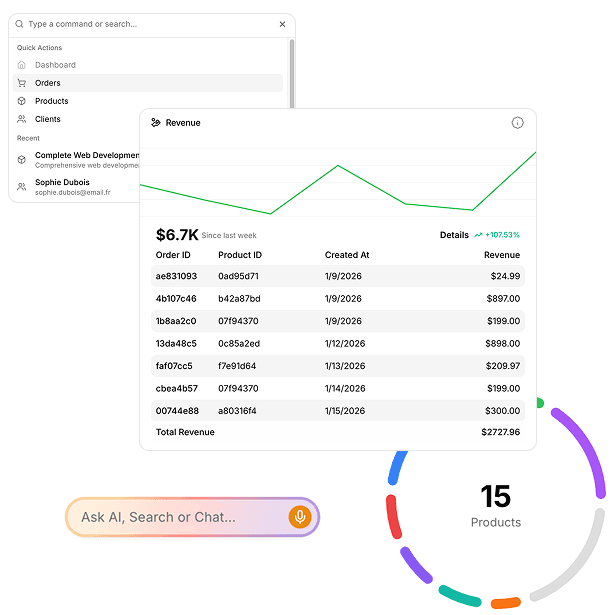Click the Clients people icon
Screen dimensions: 615x615
coord(22,119)
